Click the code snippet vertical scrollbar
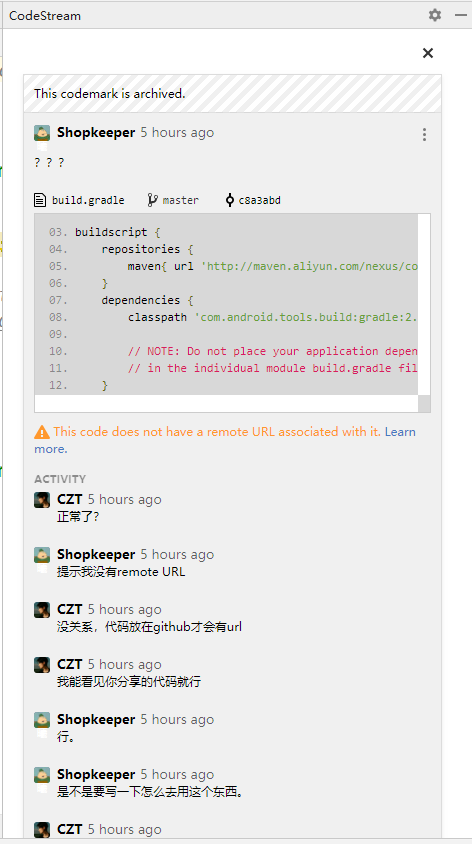 pyautogui.click(x=424, y=304)
